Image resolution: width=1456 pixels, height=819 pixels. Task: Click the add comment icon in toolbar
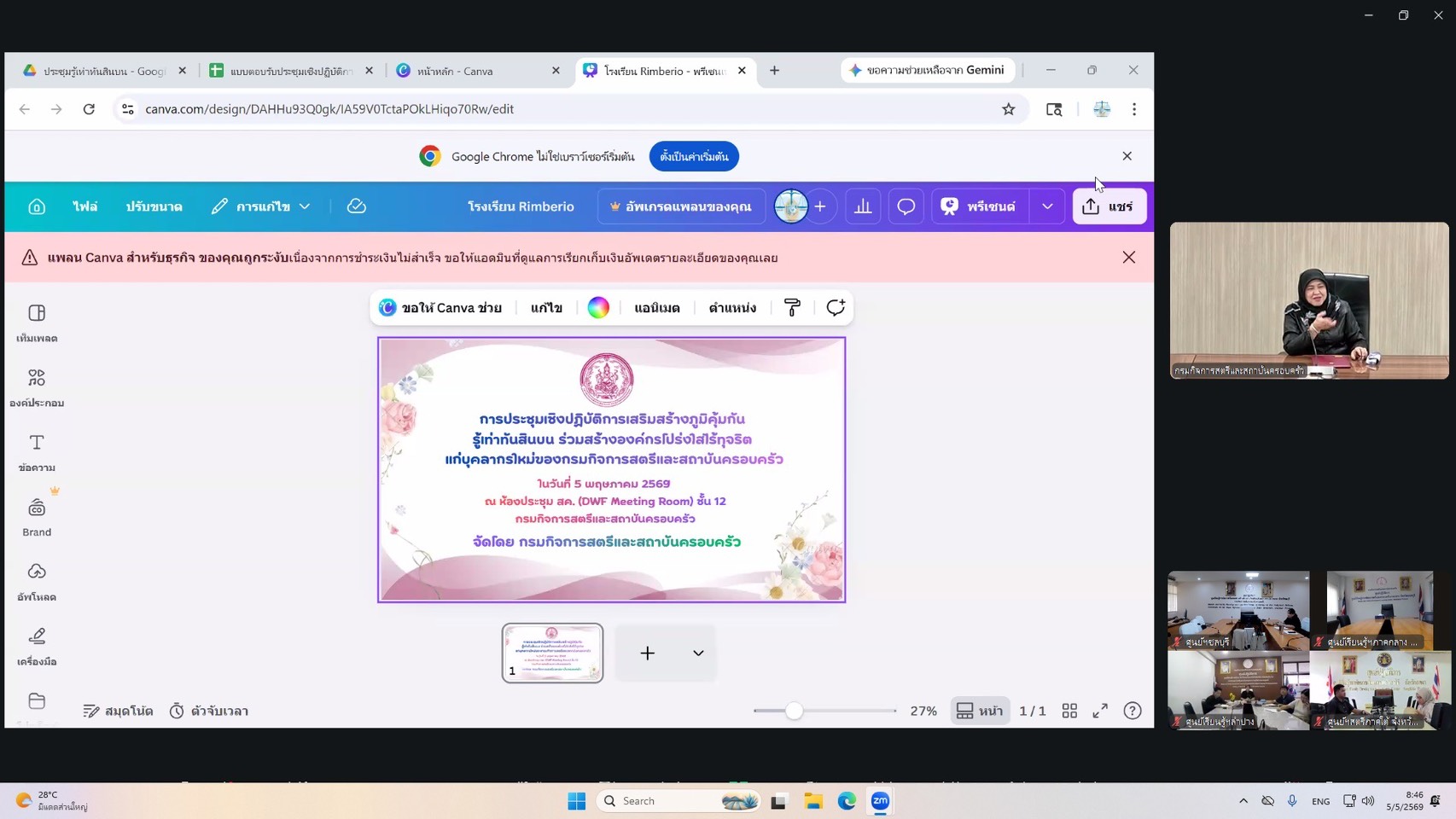[x=836, y=308]
